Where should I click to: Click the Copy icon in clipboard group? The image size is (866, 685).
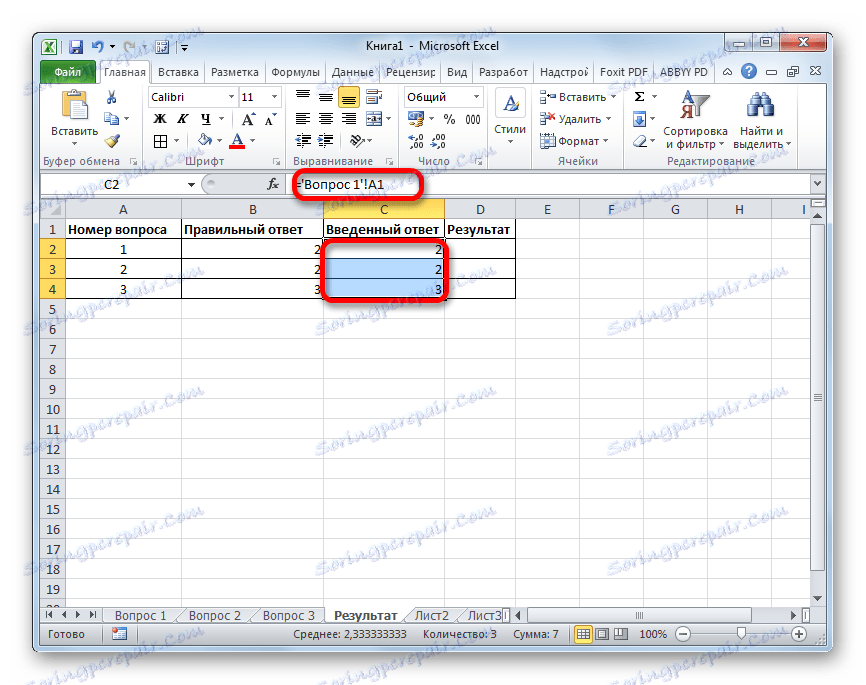point(111,119)
